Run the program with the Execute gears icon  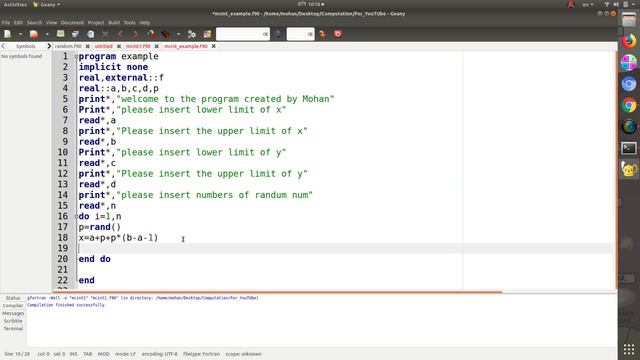coord(192,34)
